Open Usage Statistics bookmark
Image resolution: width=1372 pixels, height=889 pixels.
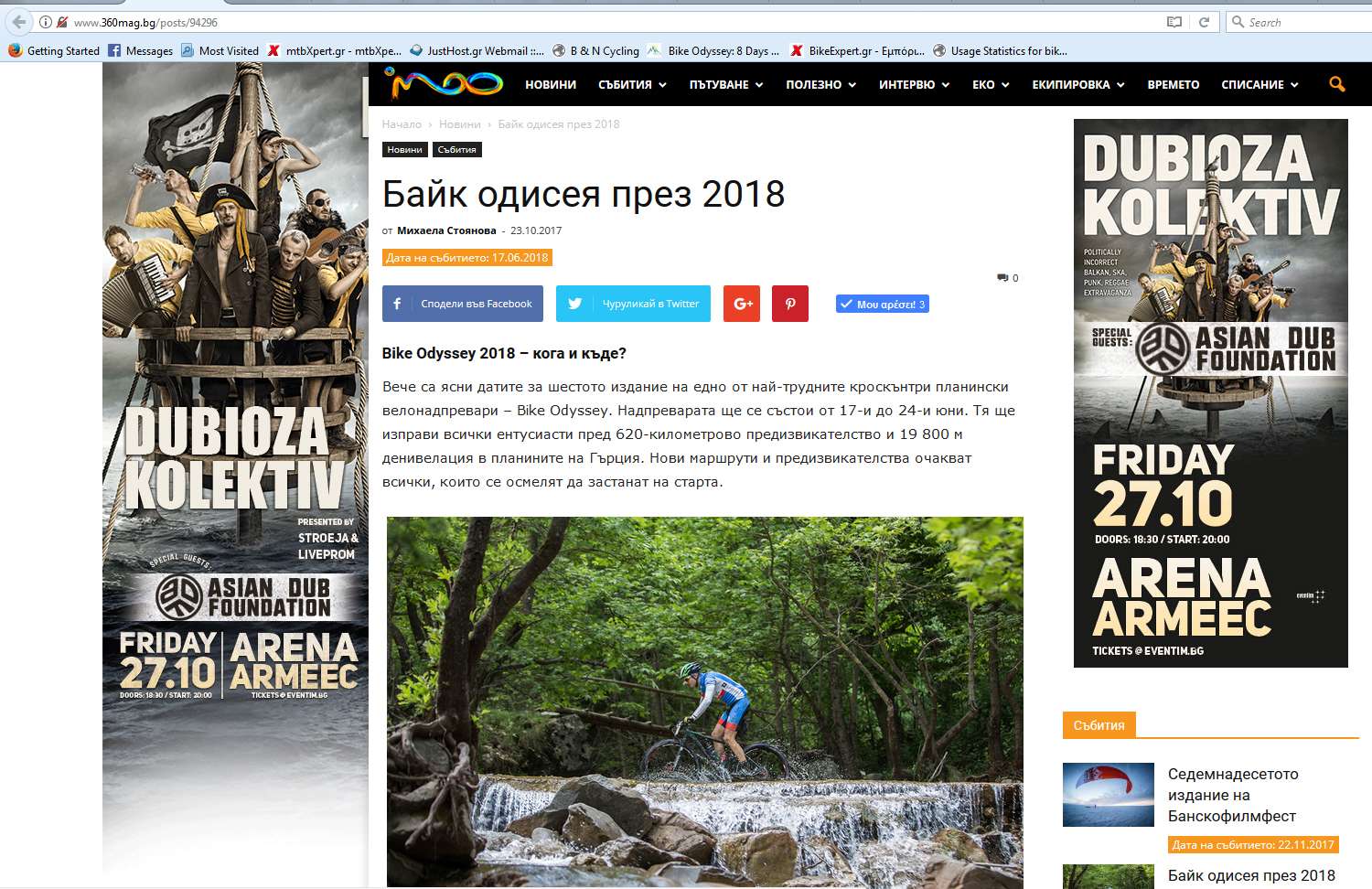pyautogui.click(x=1000, y=51)
